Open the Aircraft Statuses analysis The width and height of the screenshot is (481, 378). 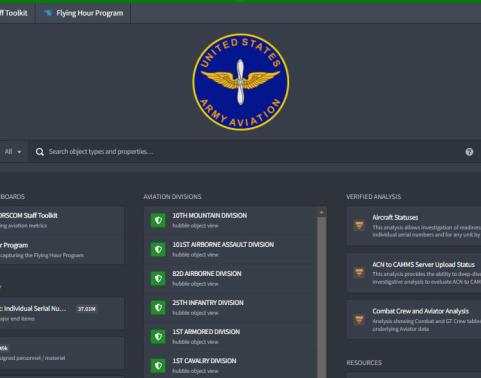tap(414, 226)
